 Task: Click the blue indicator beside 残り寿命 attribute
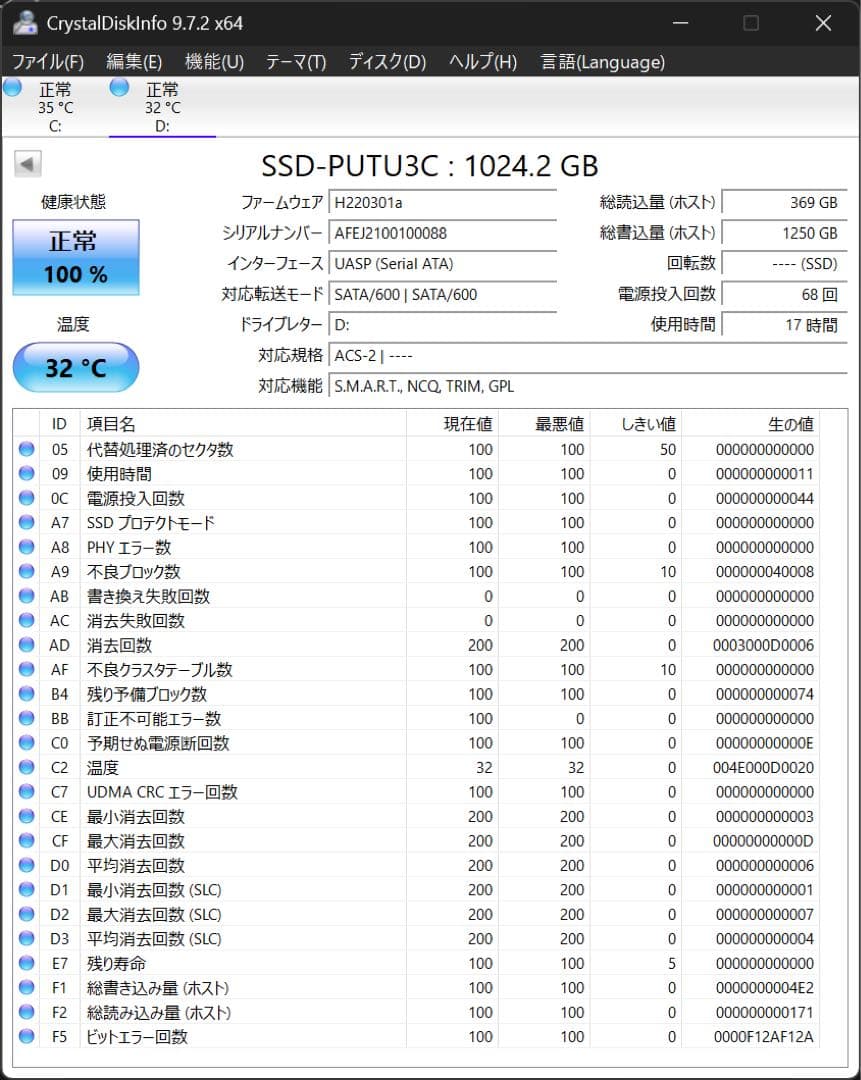pos(25,963)
